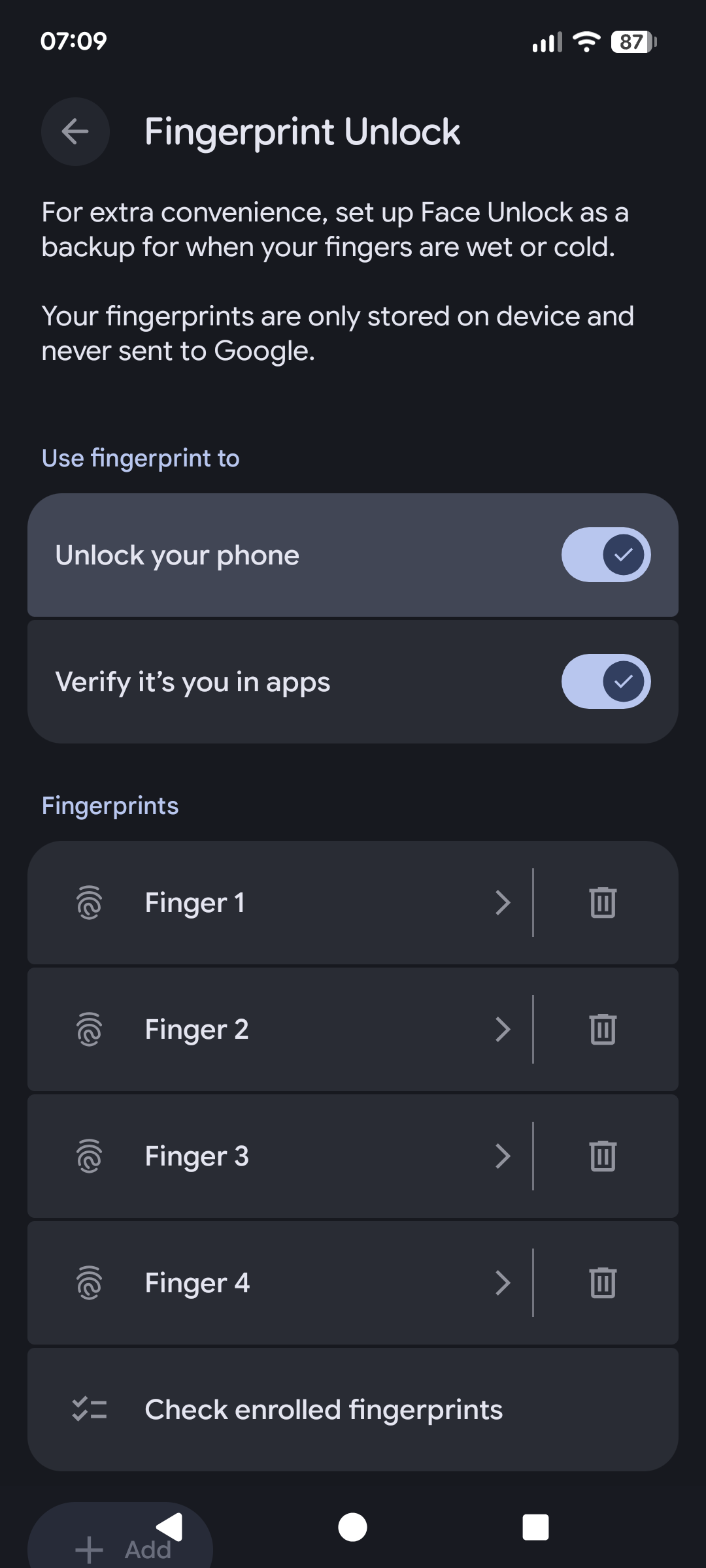Image resolution: width=706 pixels, height=1568 pixels.
Task: Open Finger 1 details chevron
Action: pos(502,903)
